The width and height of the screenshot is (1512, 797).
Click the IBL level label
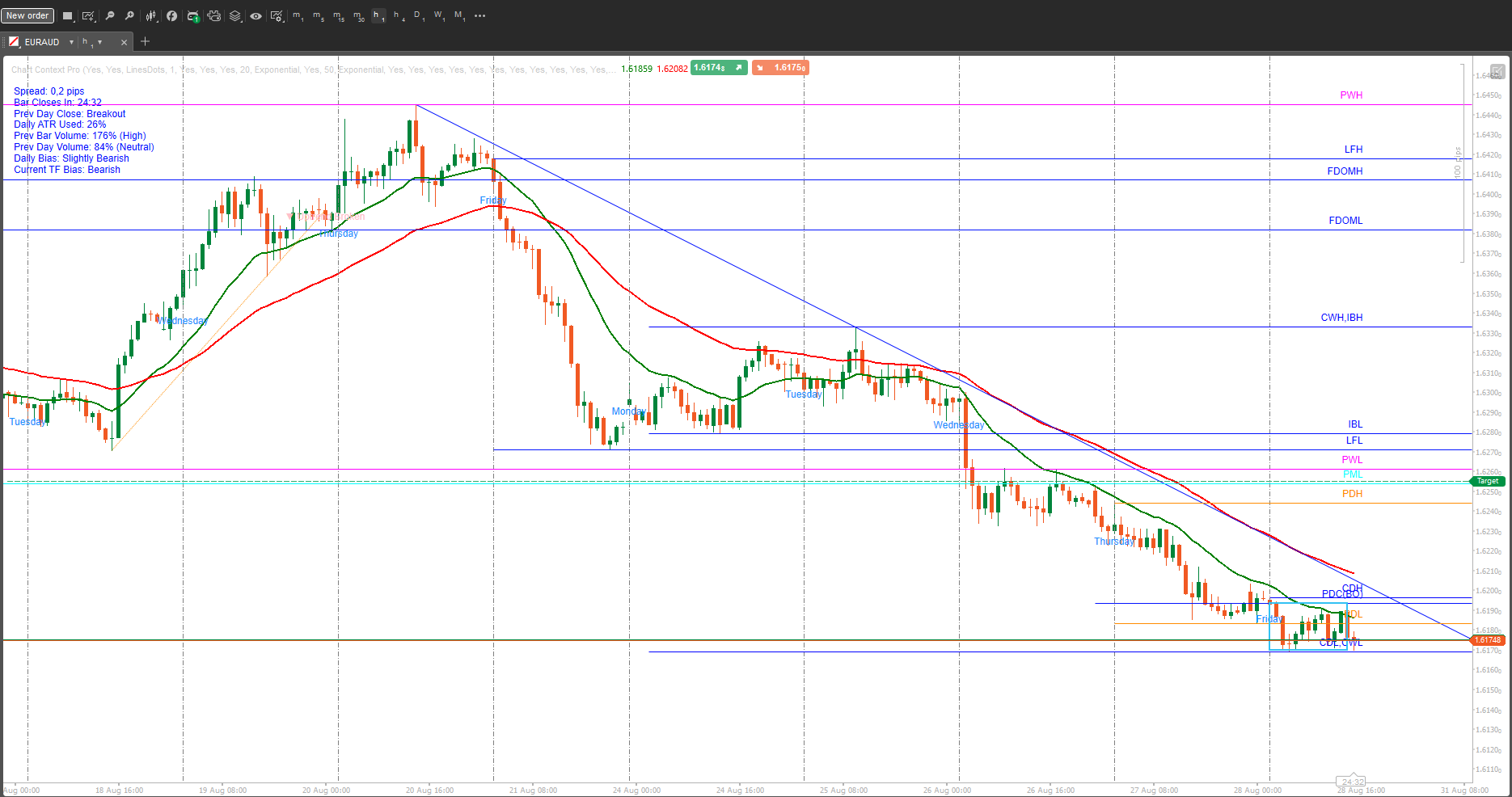1355,424
